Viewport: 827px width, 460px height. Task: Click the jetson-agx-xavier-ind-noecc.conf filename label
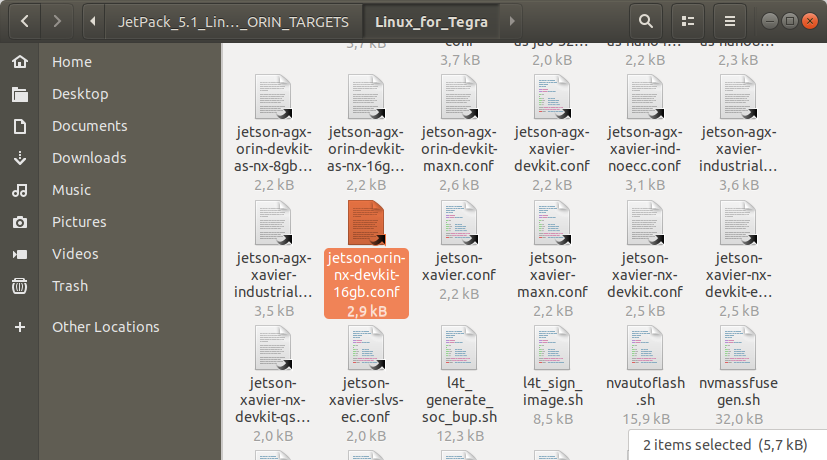pos(645,149)
